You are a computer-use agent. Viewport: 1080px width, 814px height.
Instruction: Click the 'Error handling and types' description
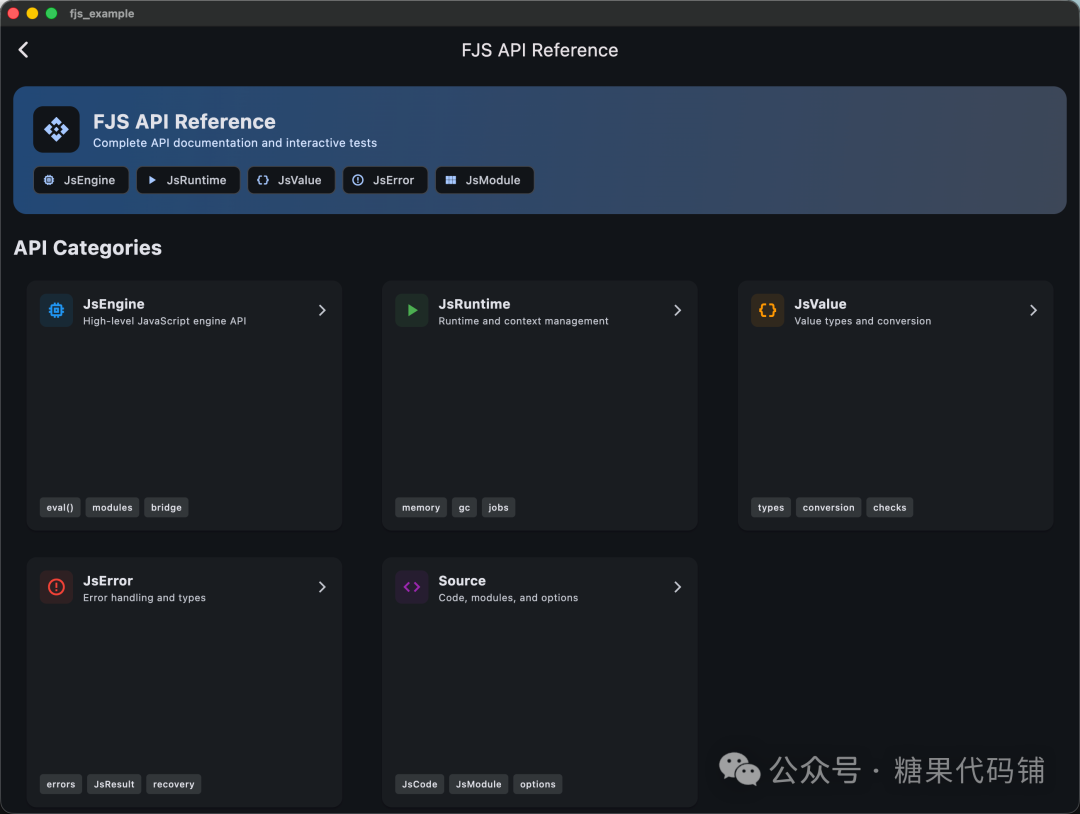click(144, 598)
